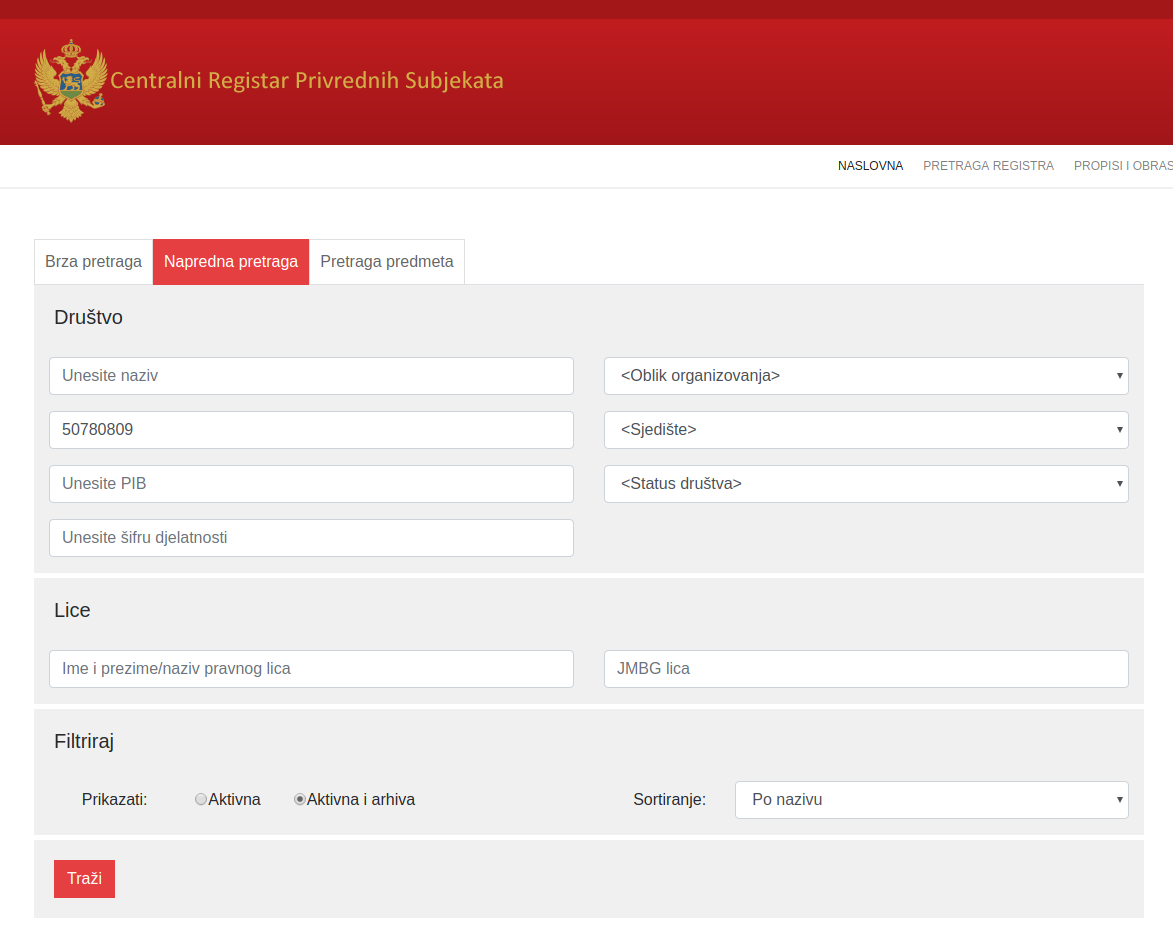Switch to Brza pretraga tab
1173x942 pixels.
tap(94, 262)
